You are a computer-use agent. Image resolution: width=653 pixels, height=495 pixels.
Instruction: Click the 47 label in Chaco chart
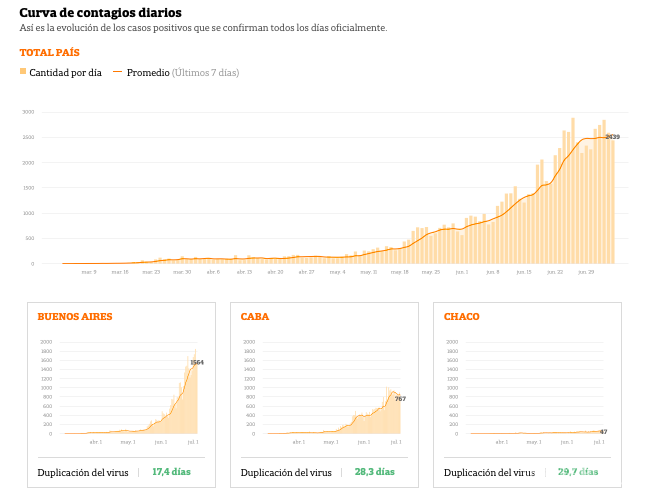click(x=603, y=432)
